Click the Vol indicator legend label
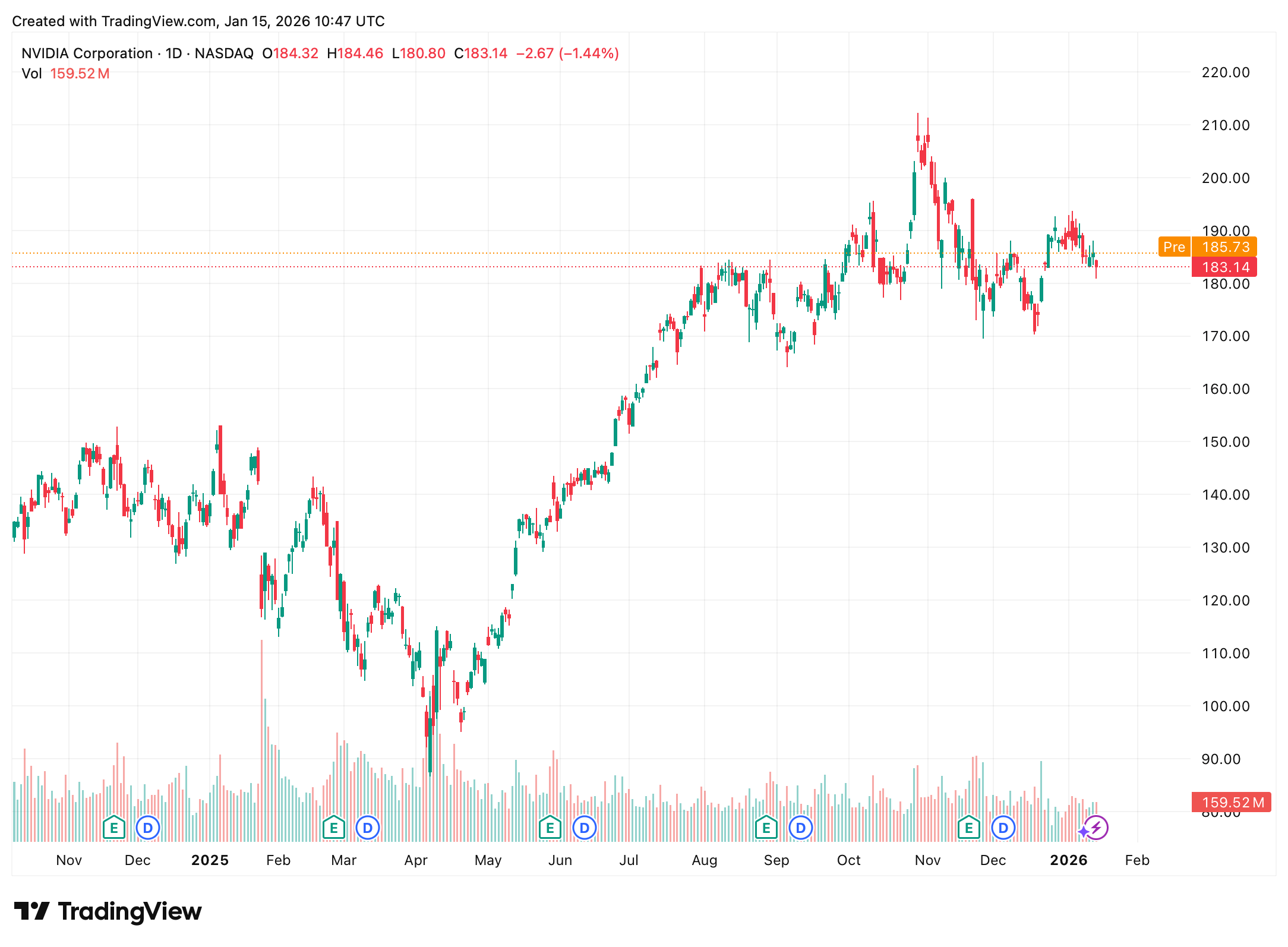 tap(31, 74)
